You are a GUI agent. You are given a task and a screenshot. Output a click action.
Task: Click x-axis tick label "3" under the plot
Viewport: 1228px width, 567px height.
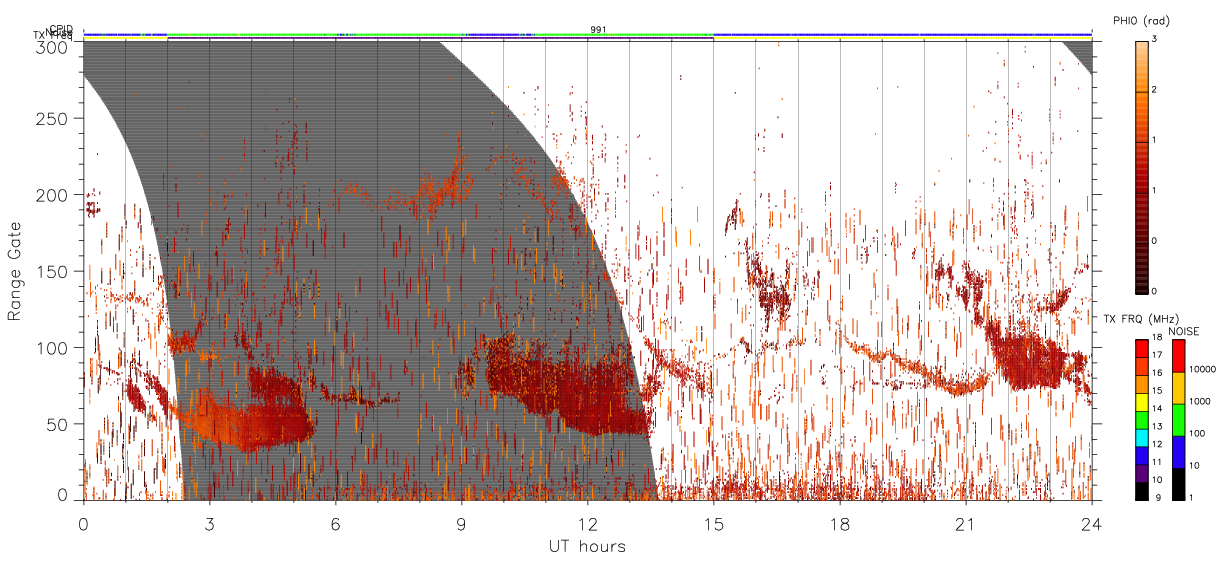210,525
